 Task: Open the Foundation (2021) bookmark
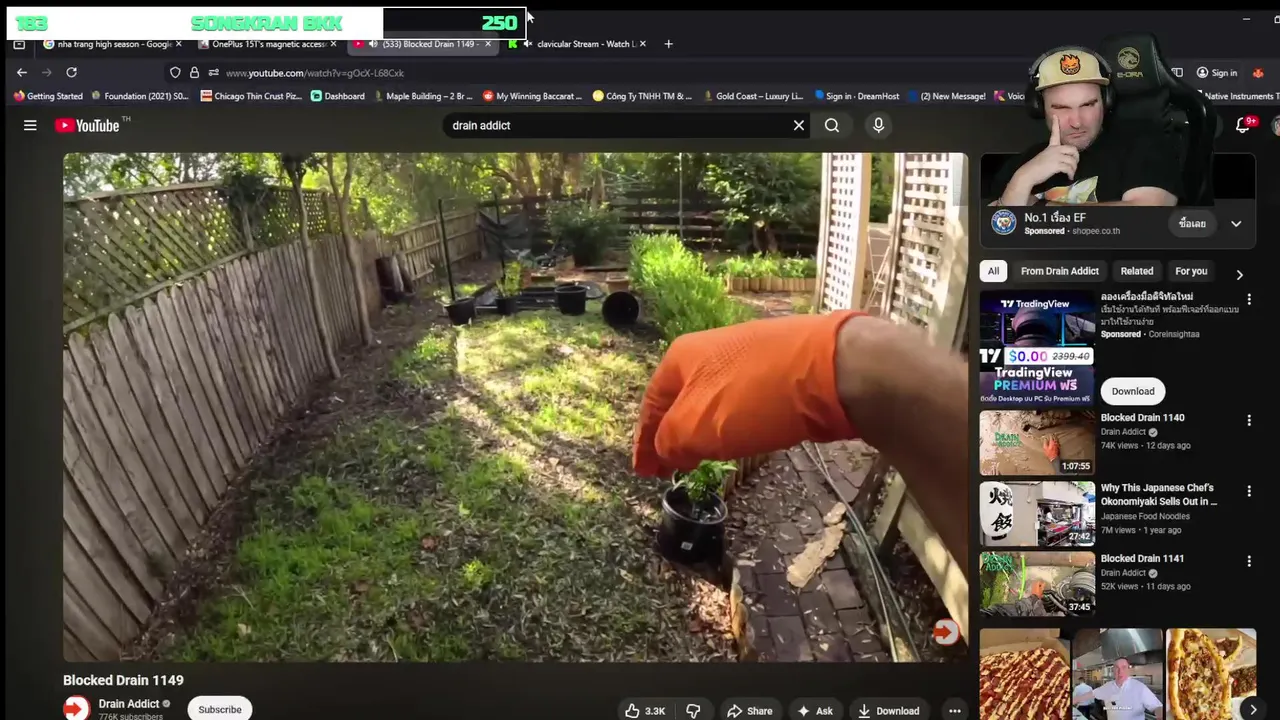139,96
